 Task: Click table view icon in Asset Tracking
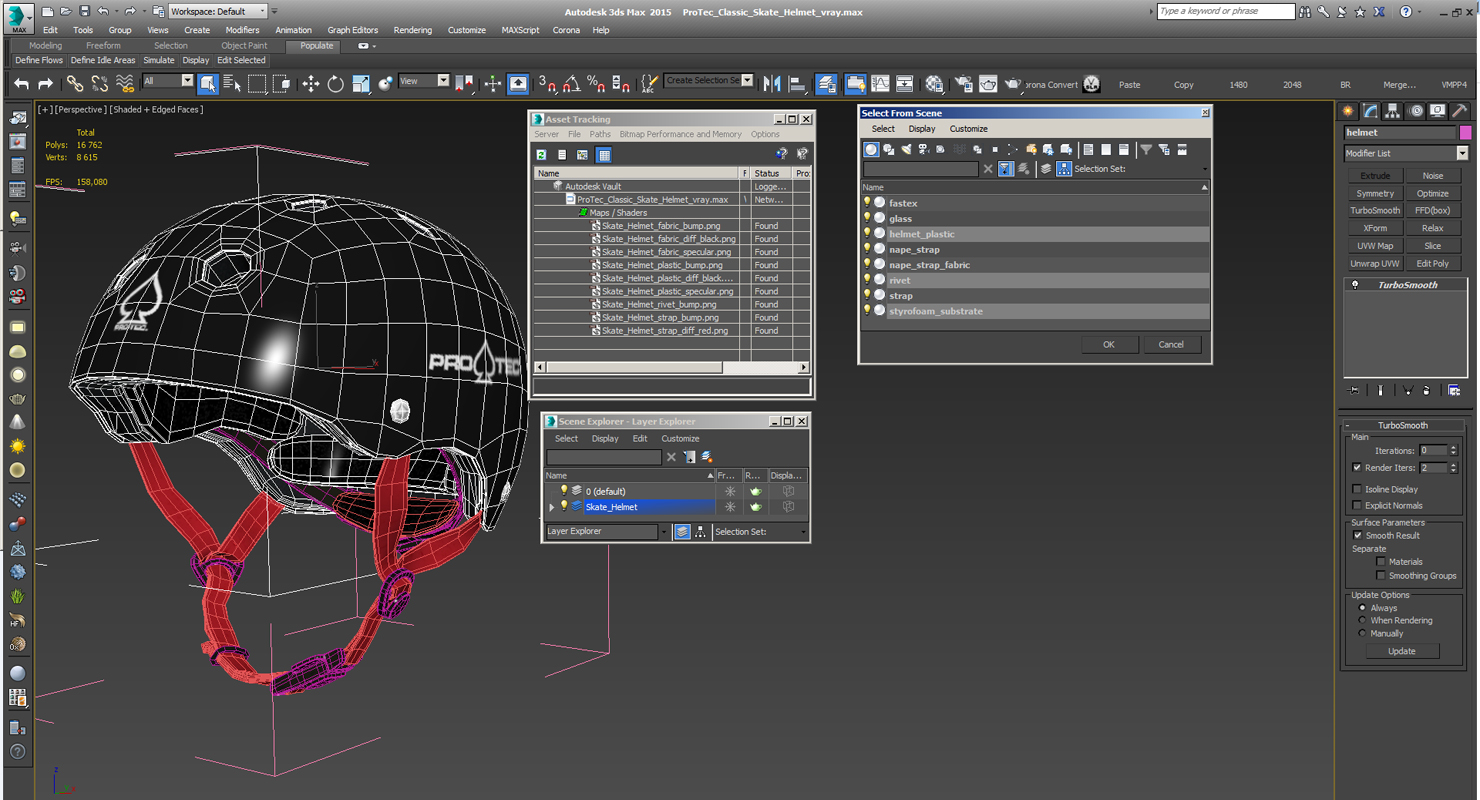pyautogui.click(x=604, y=155)
